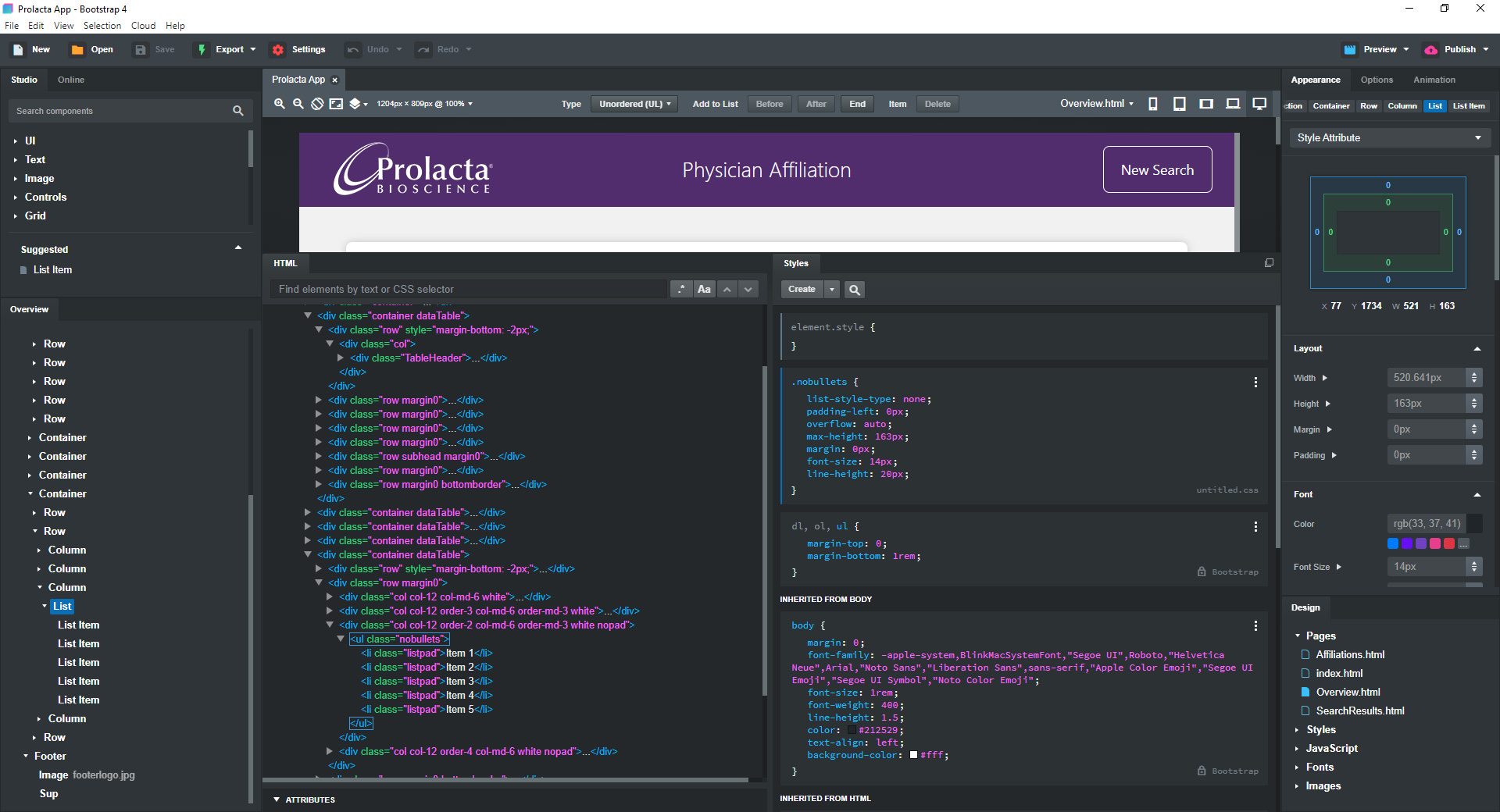The height and width of the screenshot is (812, 1500).
Task: Open the Cloud menu
Action: point(143,26)
